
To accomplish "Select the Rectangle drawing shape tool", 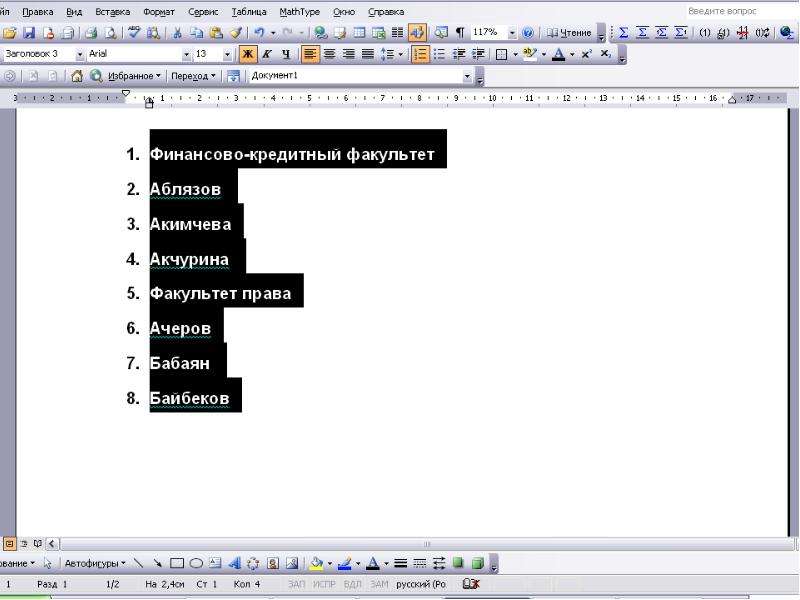I will tap(177, 563).
